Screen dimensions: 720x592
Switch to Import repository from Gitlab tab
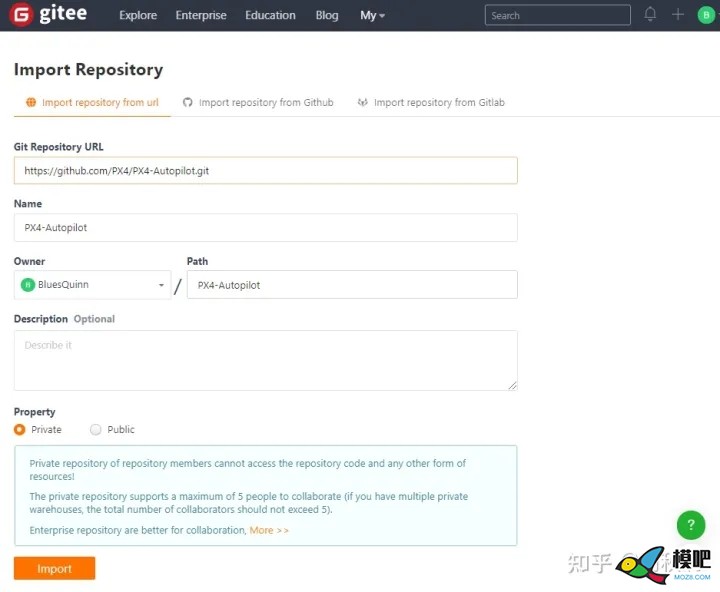click(431, 102)
